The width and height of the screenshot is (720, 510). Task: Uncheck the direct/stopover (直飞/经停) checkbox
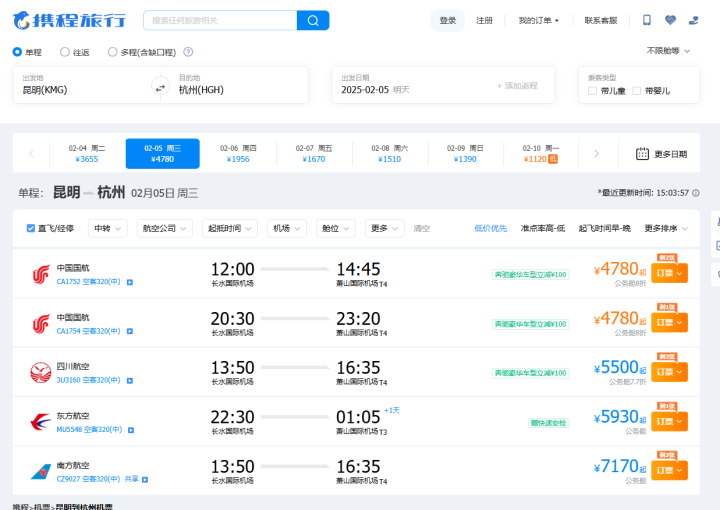click(x=31, y=228)
